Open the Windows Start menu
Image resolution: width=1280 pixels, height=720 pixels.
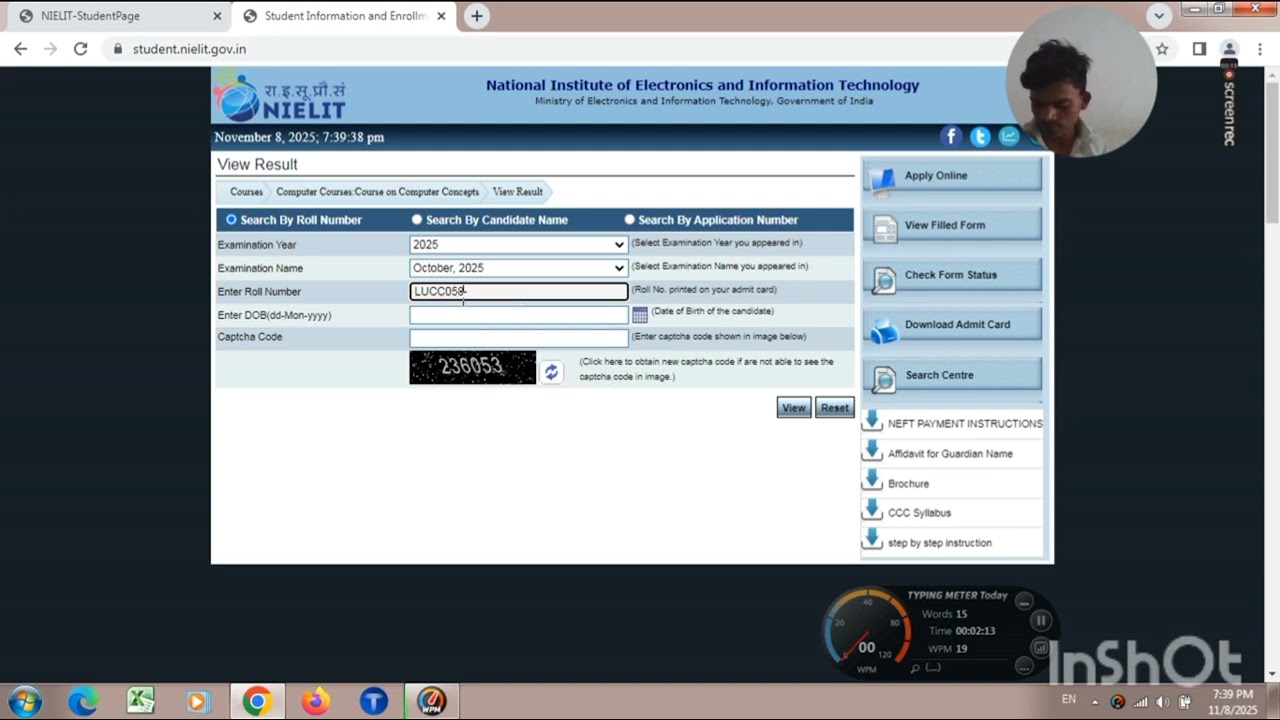[x=24, y=702]
